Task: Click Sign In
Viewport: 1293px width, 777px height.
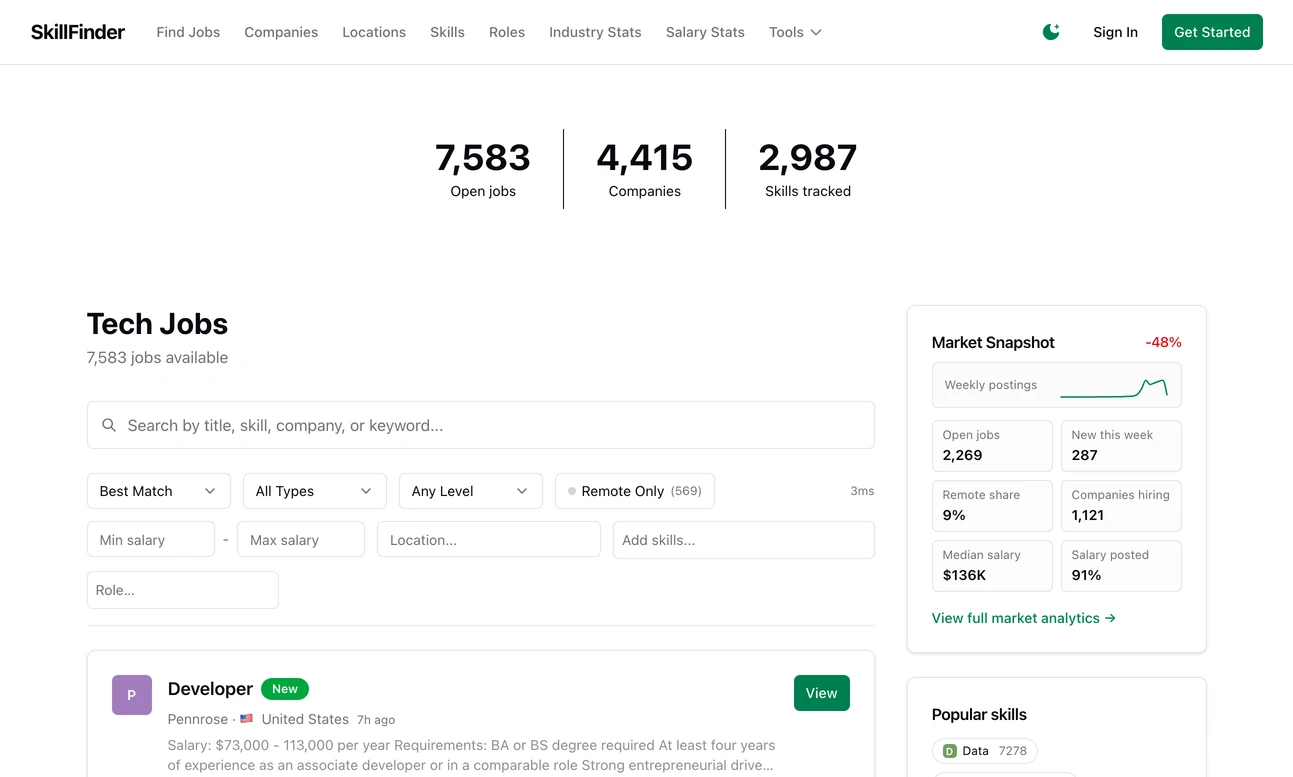Action: tap(1115, 32)
